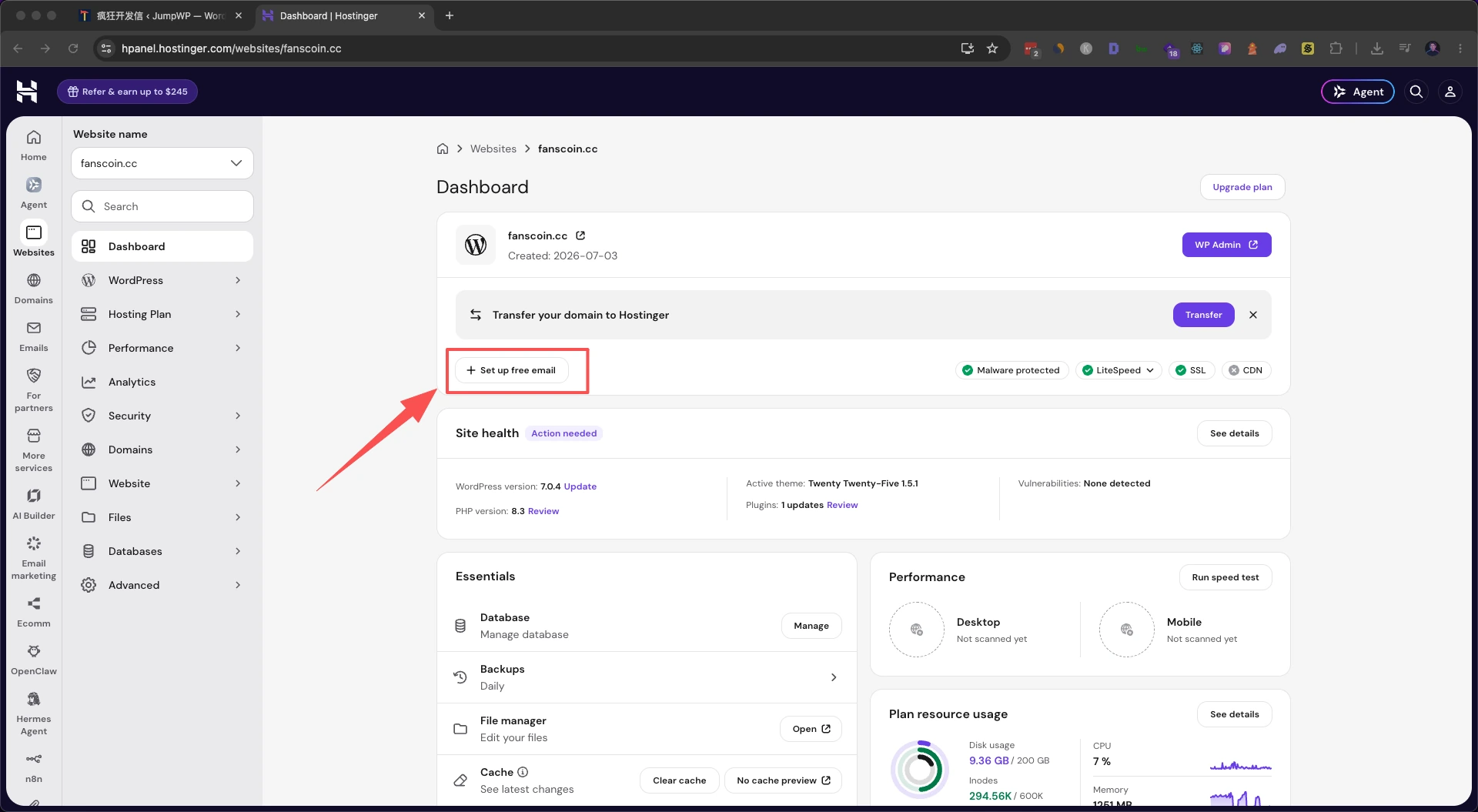Click the Upgrade plan button
1478x812 pixels.
[x=1242, y=187]
